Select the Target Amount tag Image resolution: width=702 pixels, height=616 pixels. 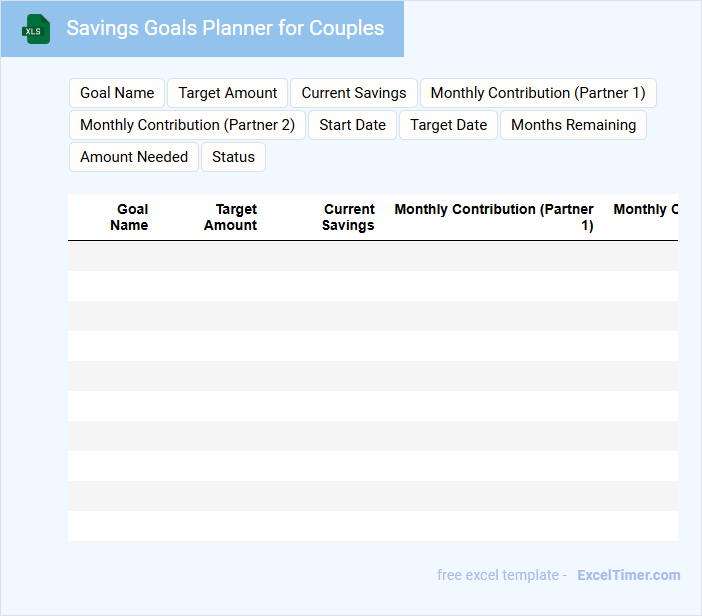228,93
